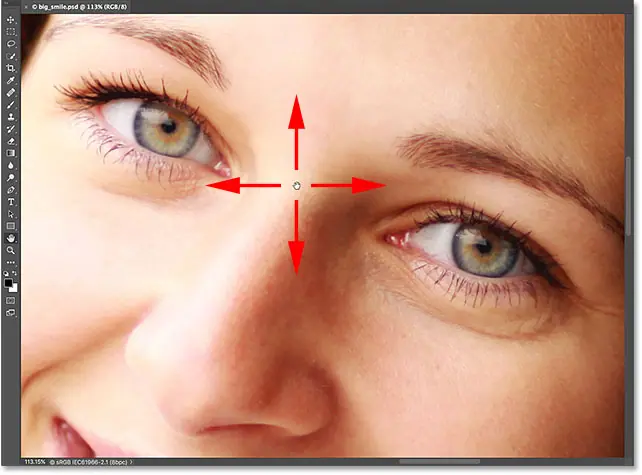Click the horizontal scrollbar thumb
Image resolution: width=642 pixels, height=475 pixels.
[x=439, y=462]
